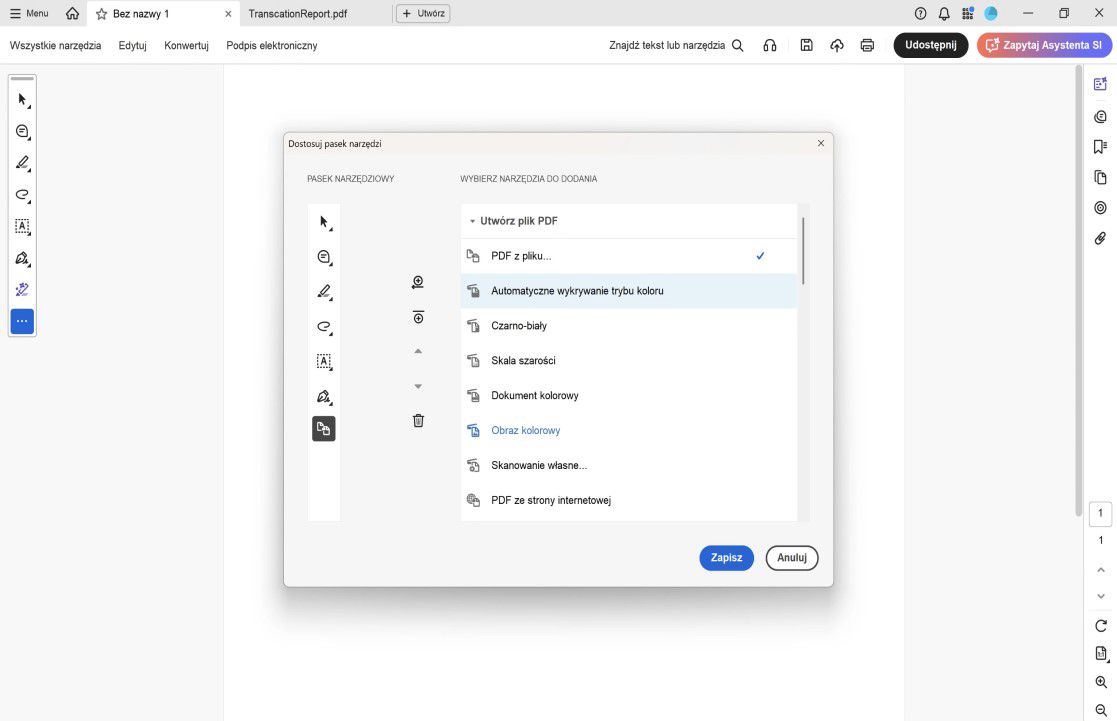Click the upload to cloud icon
1117x721 pixels.
(837, 46)
